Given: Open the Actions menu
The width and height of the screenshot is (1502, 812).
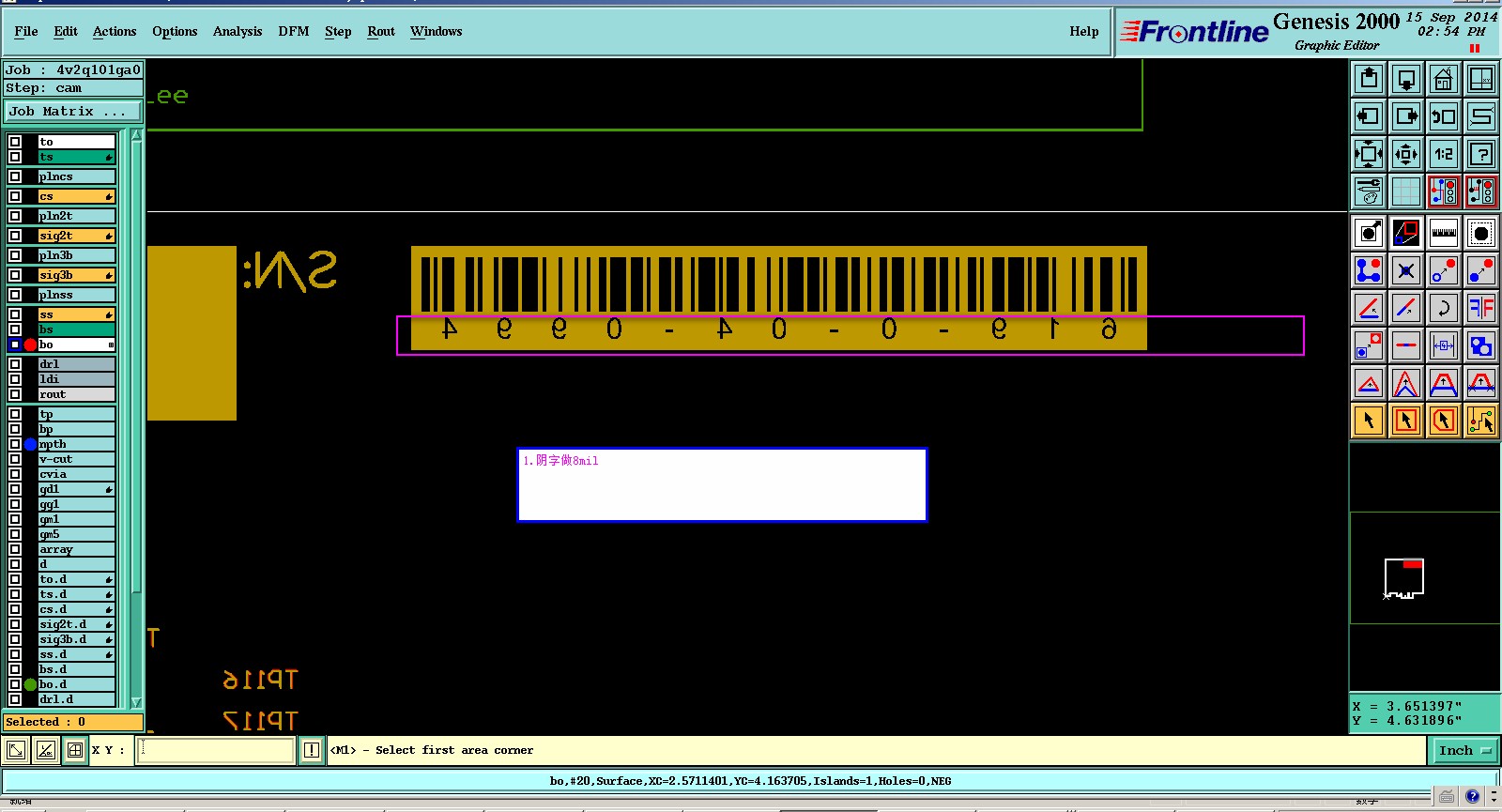Looking at the screenshot, I should point(115,31).
